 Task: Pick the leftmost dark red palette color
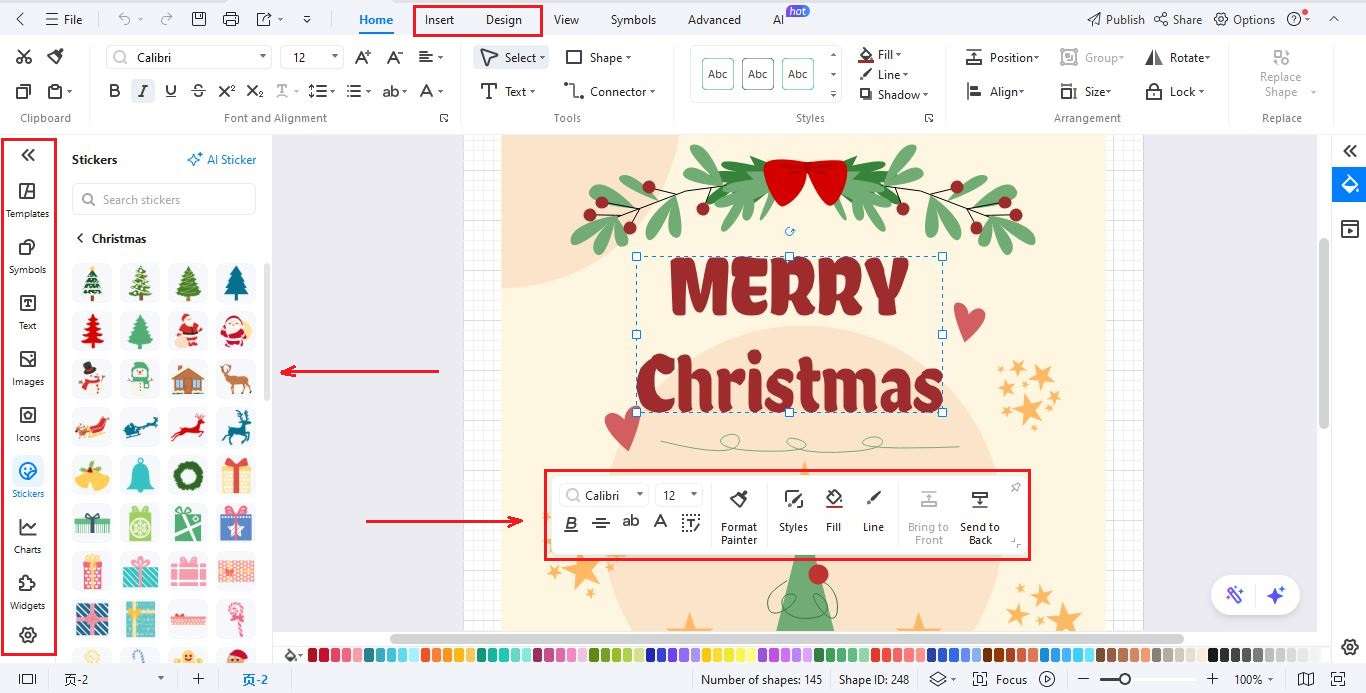click(x=313, y=655)
